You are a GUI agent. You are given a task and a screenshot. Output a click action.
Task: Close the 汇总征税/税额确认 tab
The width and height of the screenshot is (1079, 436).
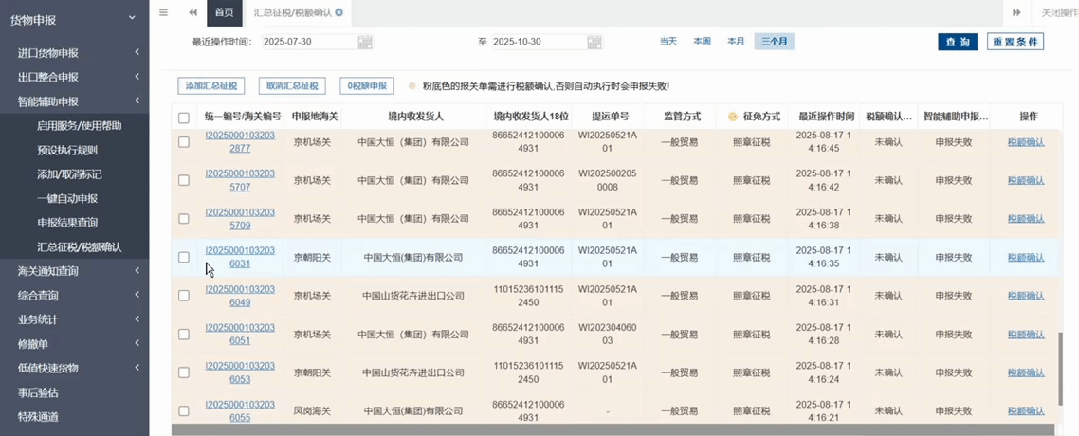click(x=339, y=12)
